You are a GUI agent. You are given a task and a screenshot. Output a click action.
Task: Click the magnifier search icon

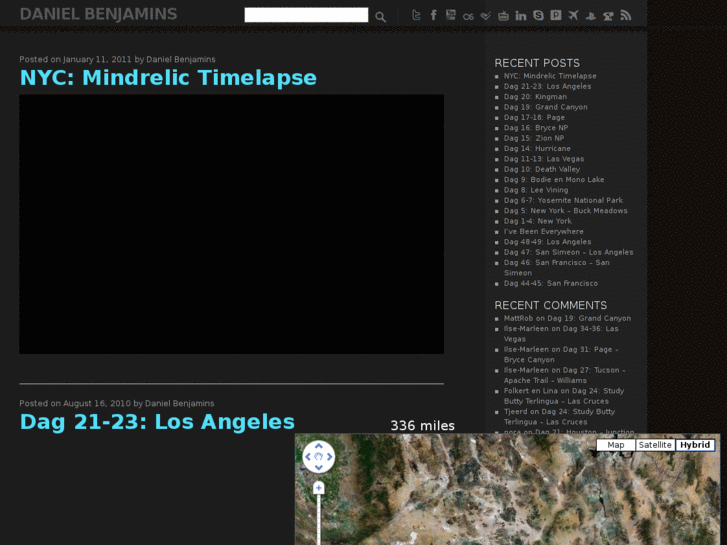click(380, 17)
